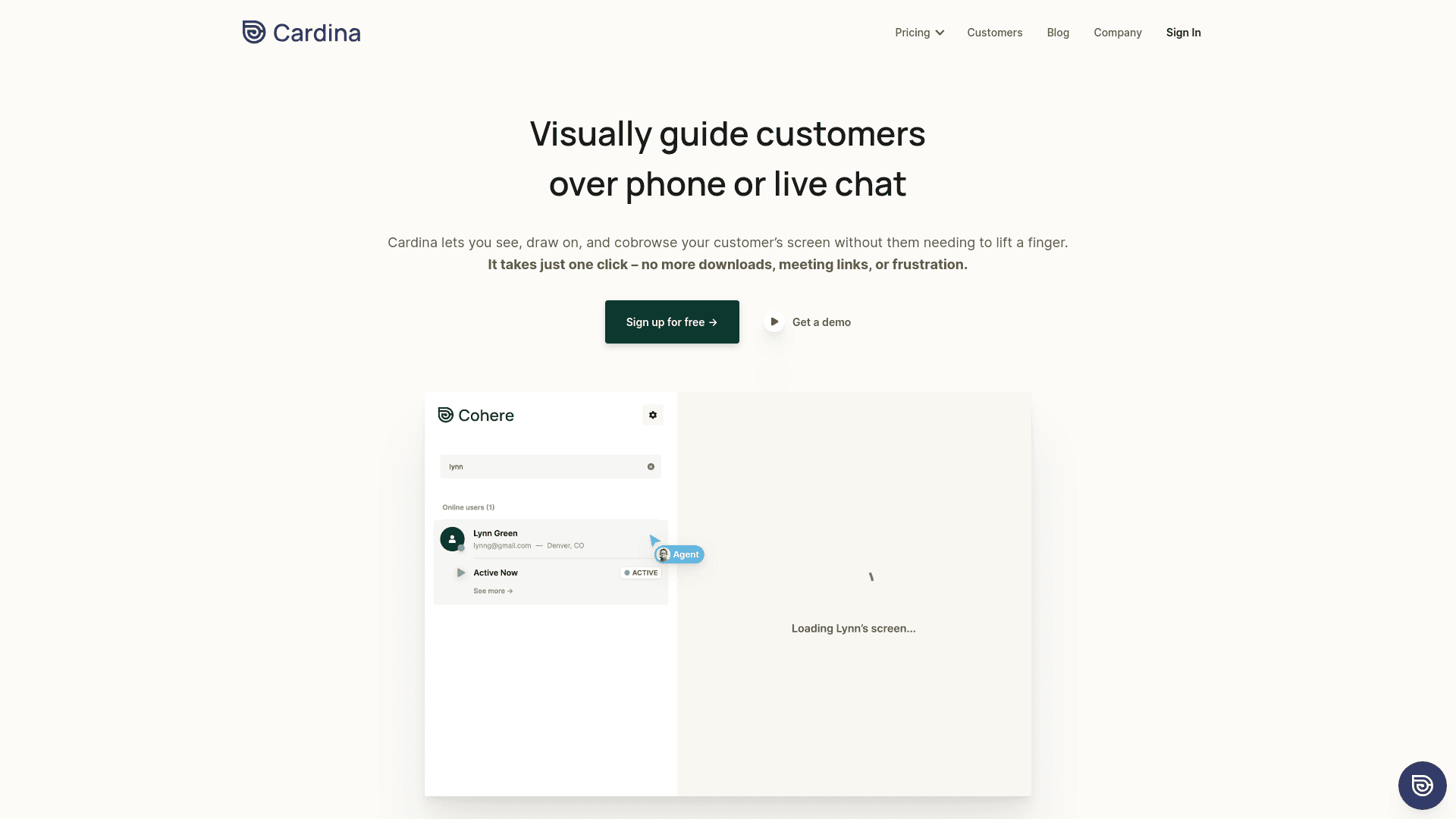The width and height of the screenshot is (1456, 819).
Task: Click the Cohere shield logo icon
Action: [446, 415]
